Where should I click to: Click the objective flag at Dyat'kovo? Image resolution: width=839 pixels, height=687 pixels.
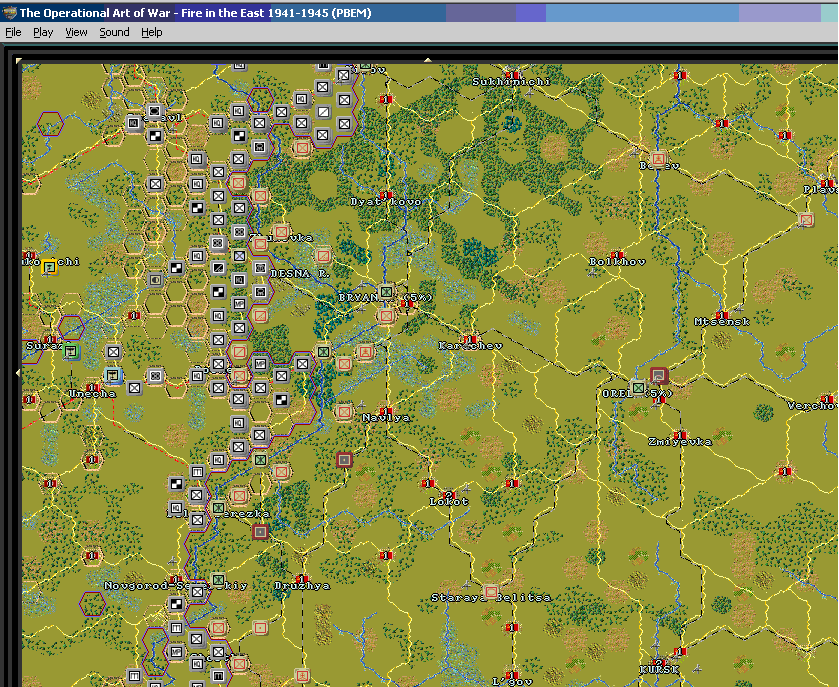click(x=385, y=195)
